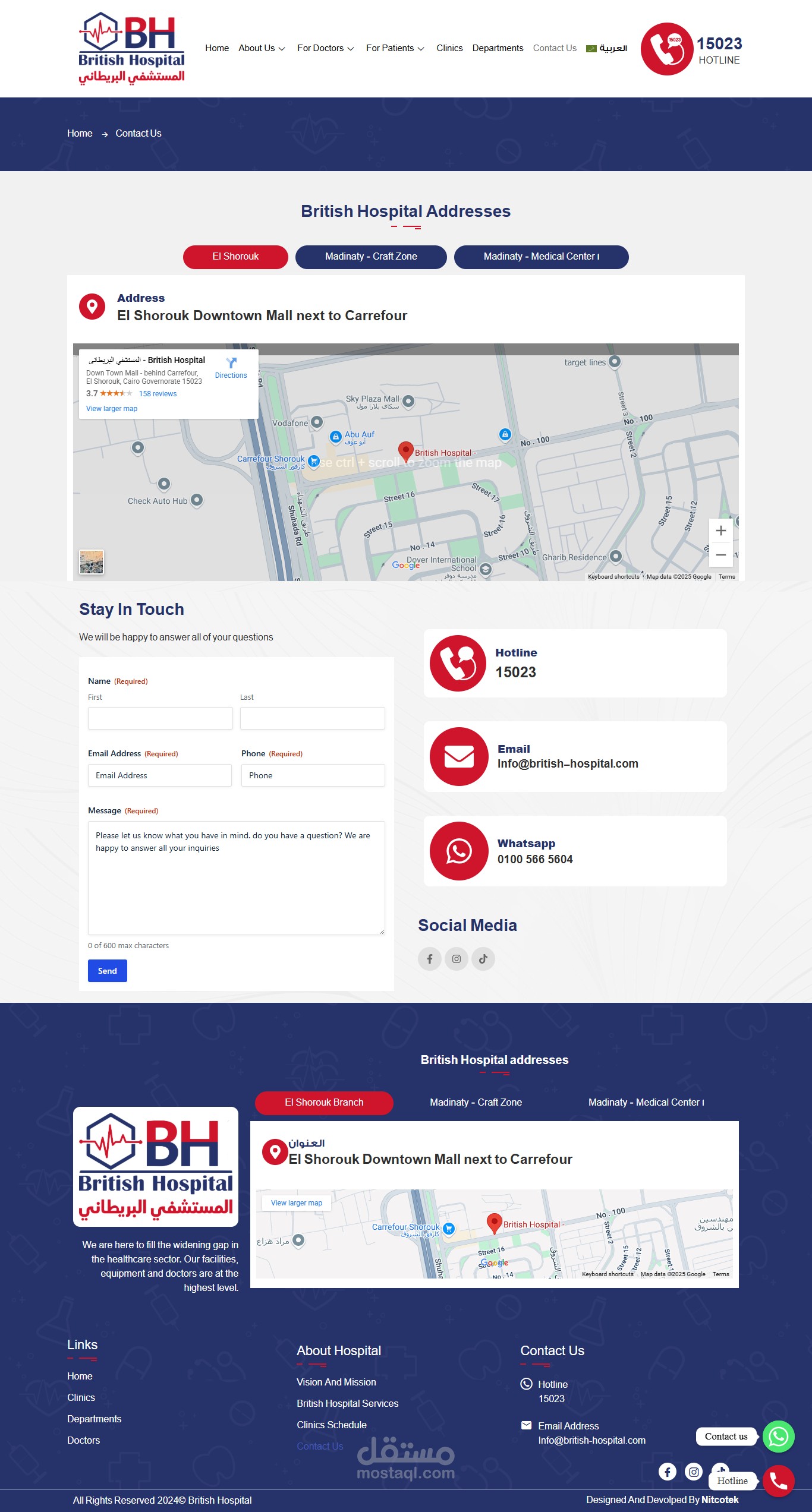Screen dimensions: 812x1512
Task: Open the View larger map link
Action: 112,409
